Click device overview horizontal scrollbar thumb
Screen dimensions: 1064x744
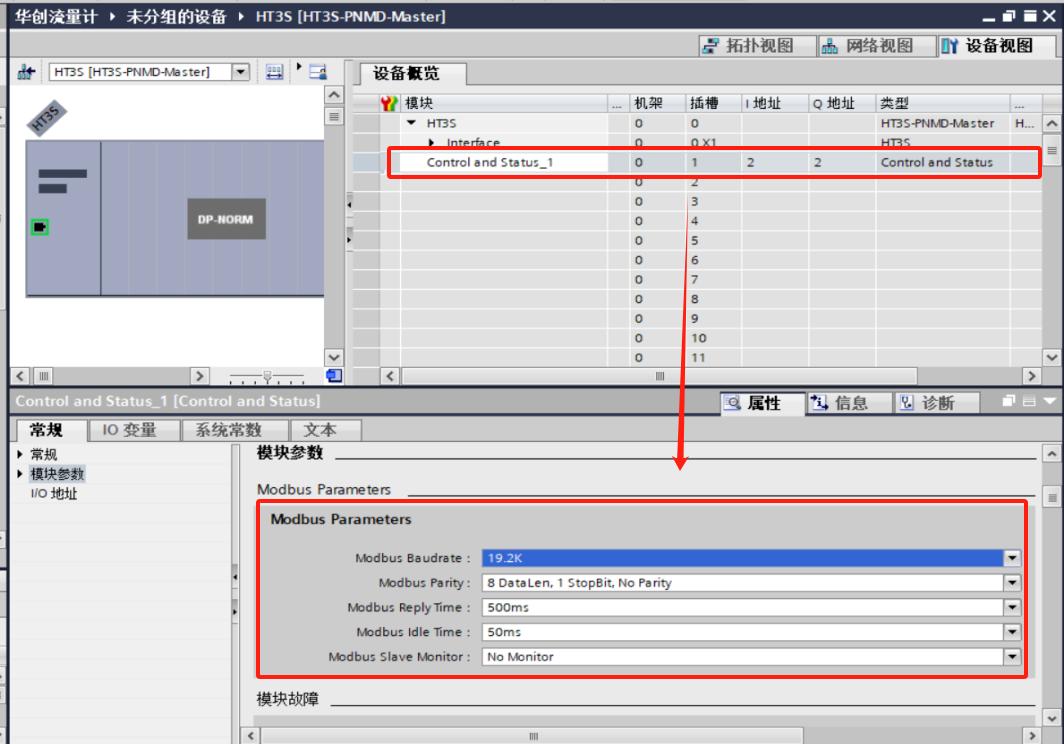(660, 376)
